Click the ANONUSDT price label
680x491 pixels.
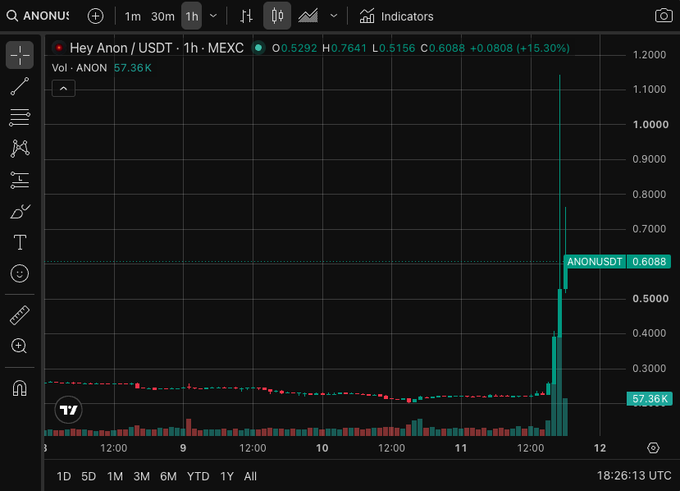595,262
